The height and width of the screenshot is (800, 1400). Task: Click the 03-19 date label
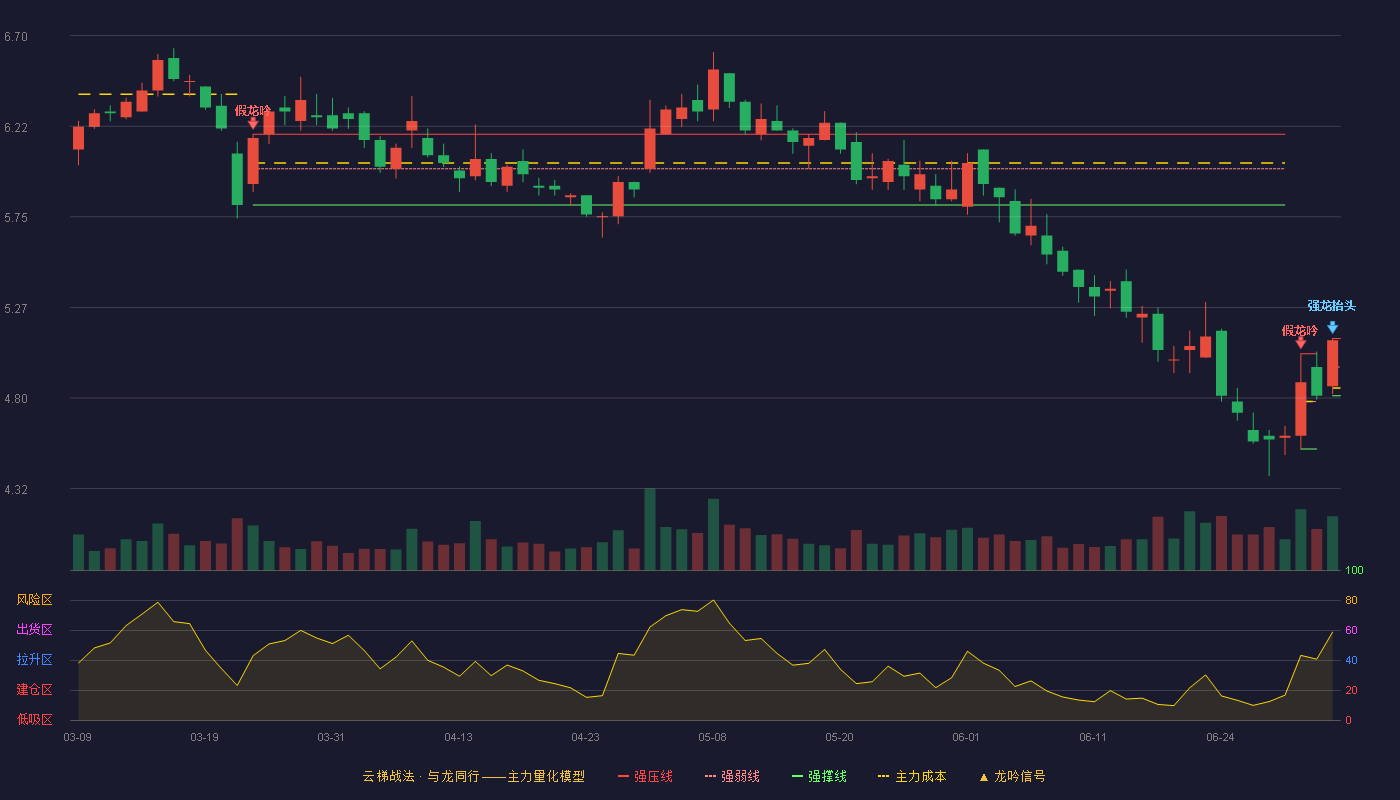point(204,737)
